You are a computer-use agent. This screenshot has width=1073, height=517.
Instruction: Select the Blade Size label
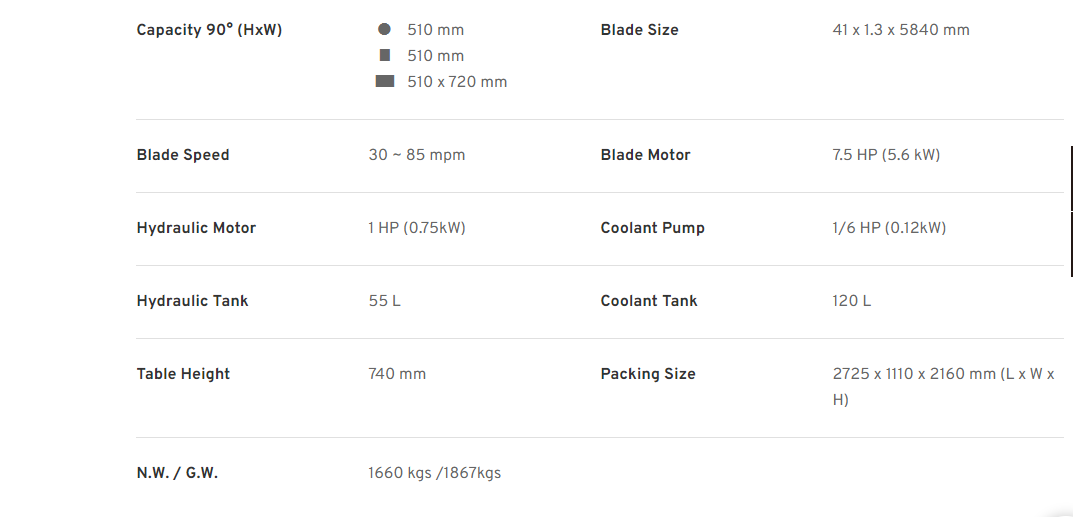tap(639, 30)
